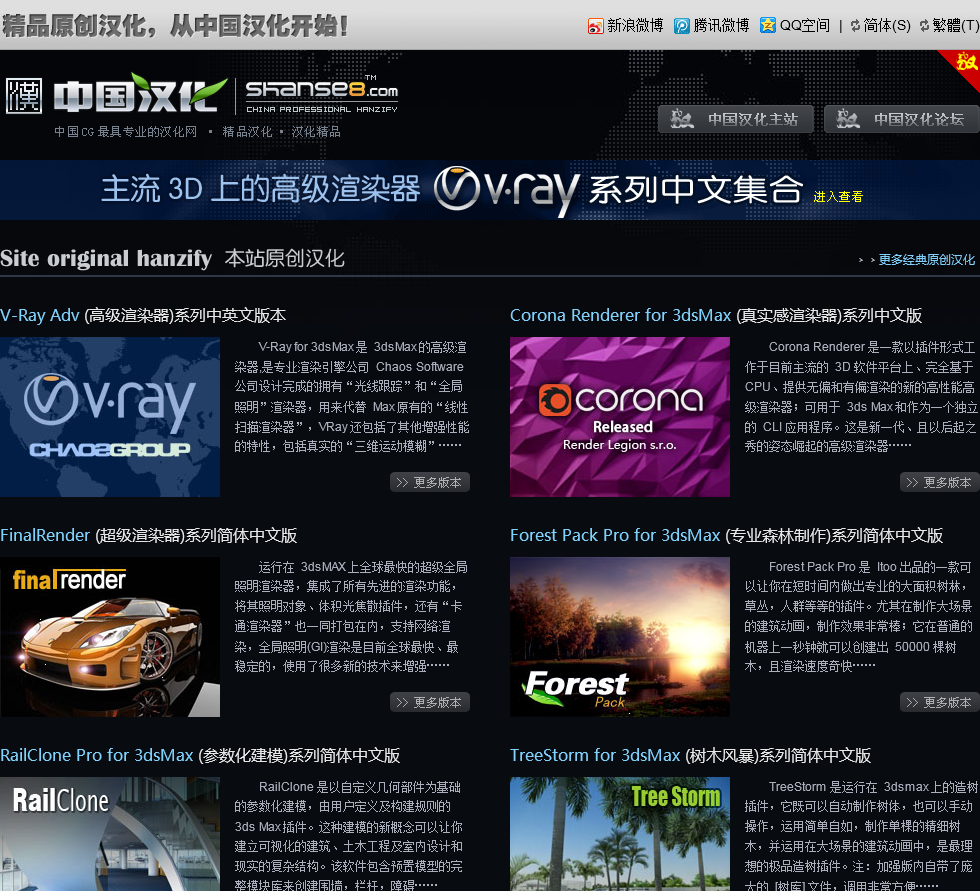Viewport: 980px width, 891px height.
Task: Click the Forest Pack sunset thumbnail
Action: [620, 637]
